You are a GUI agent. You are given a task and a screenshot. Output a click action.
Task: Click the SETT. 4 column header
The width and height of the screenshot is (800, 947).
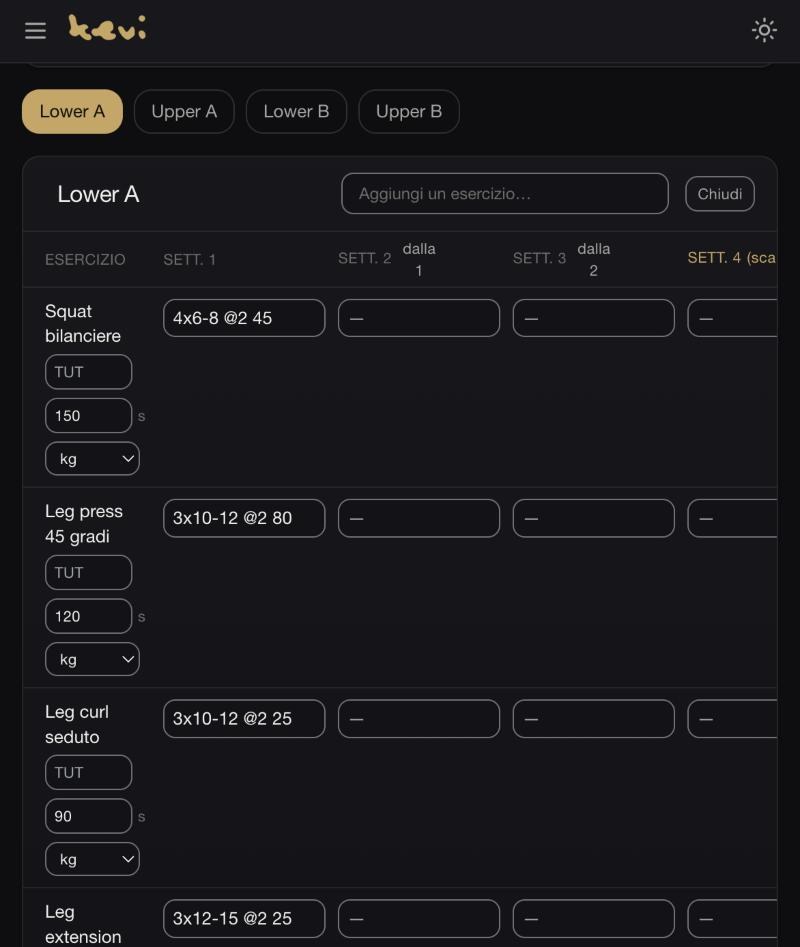(732, 258)
